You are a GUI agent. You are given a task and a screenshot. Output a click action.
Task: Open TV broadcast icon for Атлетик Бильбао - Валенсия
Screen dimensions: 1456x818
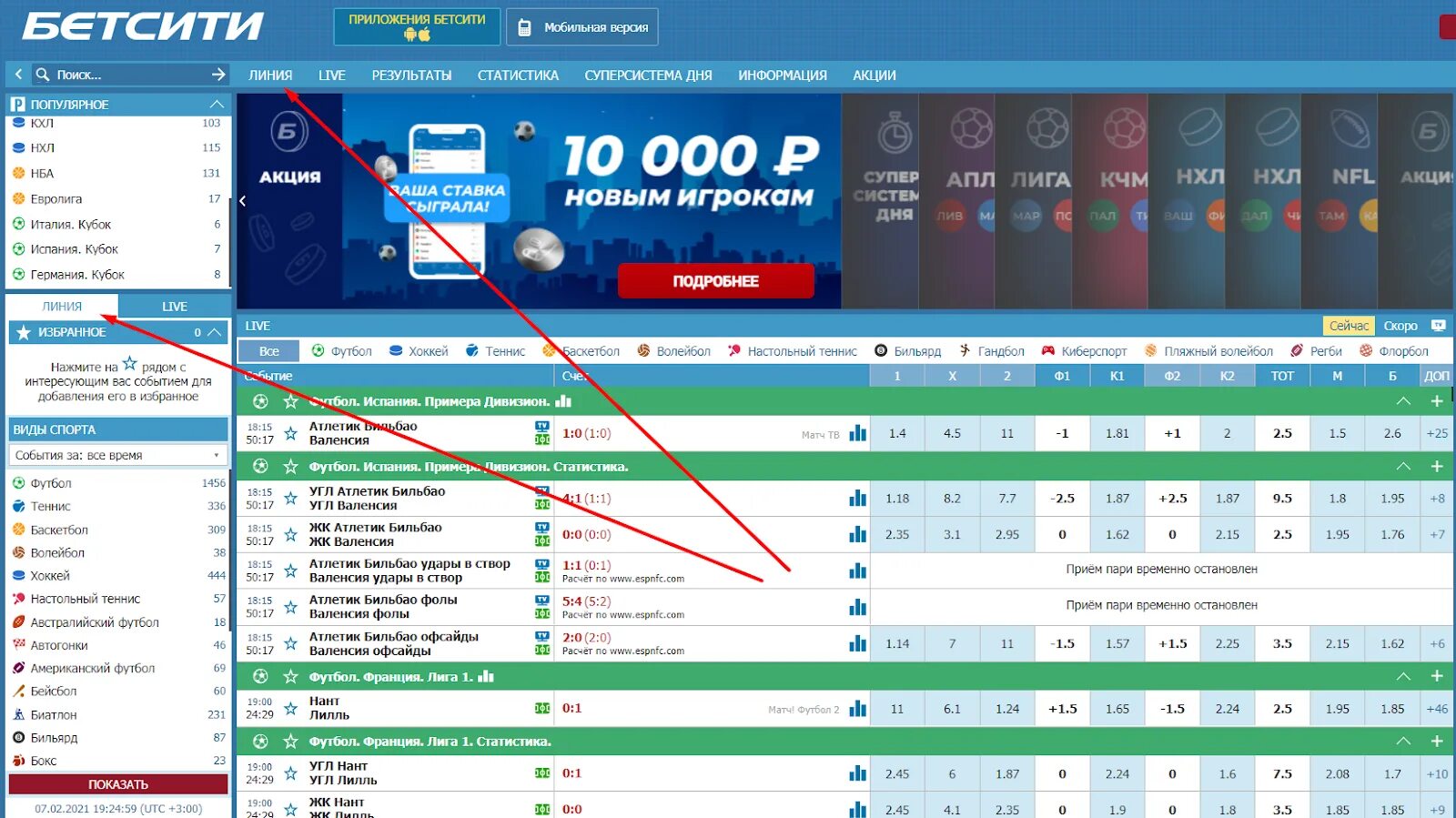542,426
